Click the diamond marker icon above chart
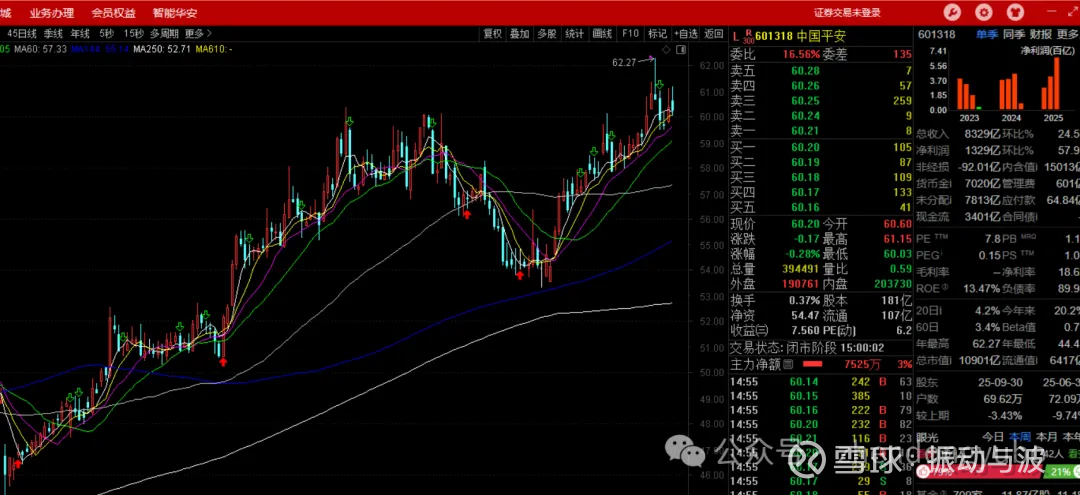Image resolution: width=1080 pixels, height=495 pixels. [x=666, y=50]
